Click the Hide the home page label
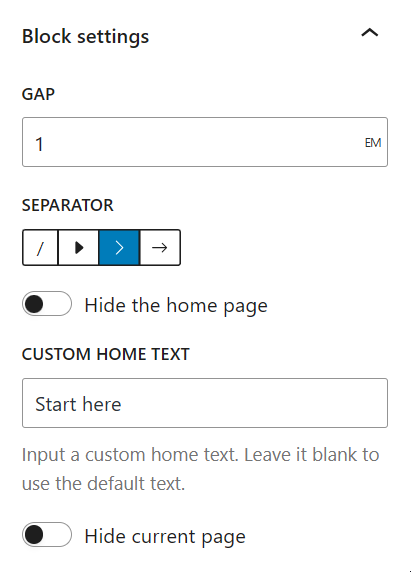The height and width of the screenshot is (572, 411). pos(176,305)
